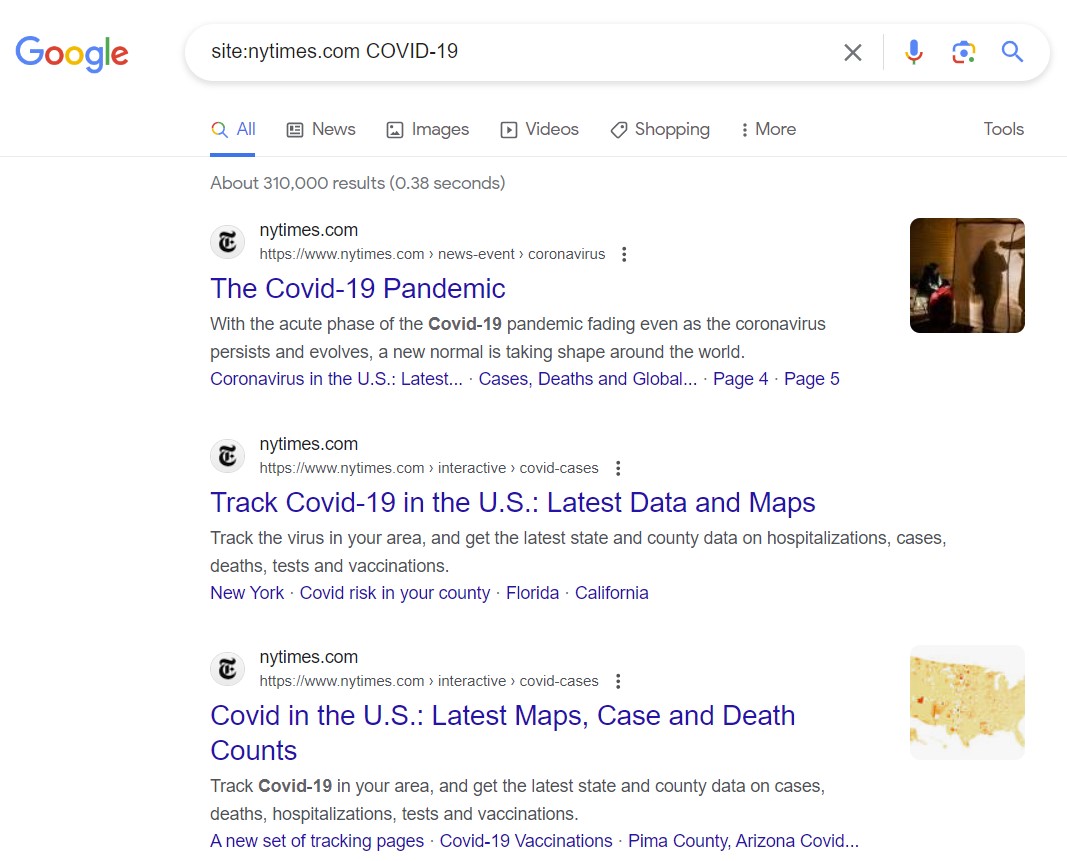Open options menu for Track Covid-19 result
1067x861 pixels.
tap(618, 468)
